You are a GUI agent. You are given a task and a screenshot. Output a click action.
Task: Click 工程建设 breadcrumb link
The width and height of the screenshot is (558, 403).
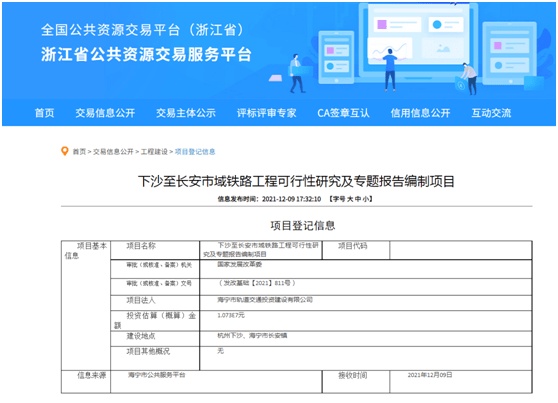(154, 152)
